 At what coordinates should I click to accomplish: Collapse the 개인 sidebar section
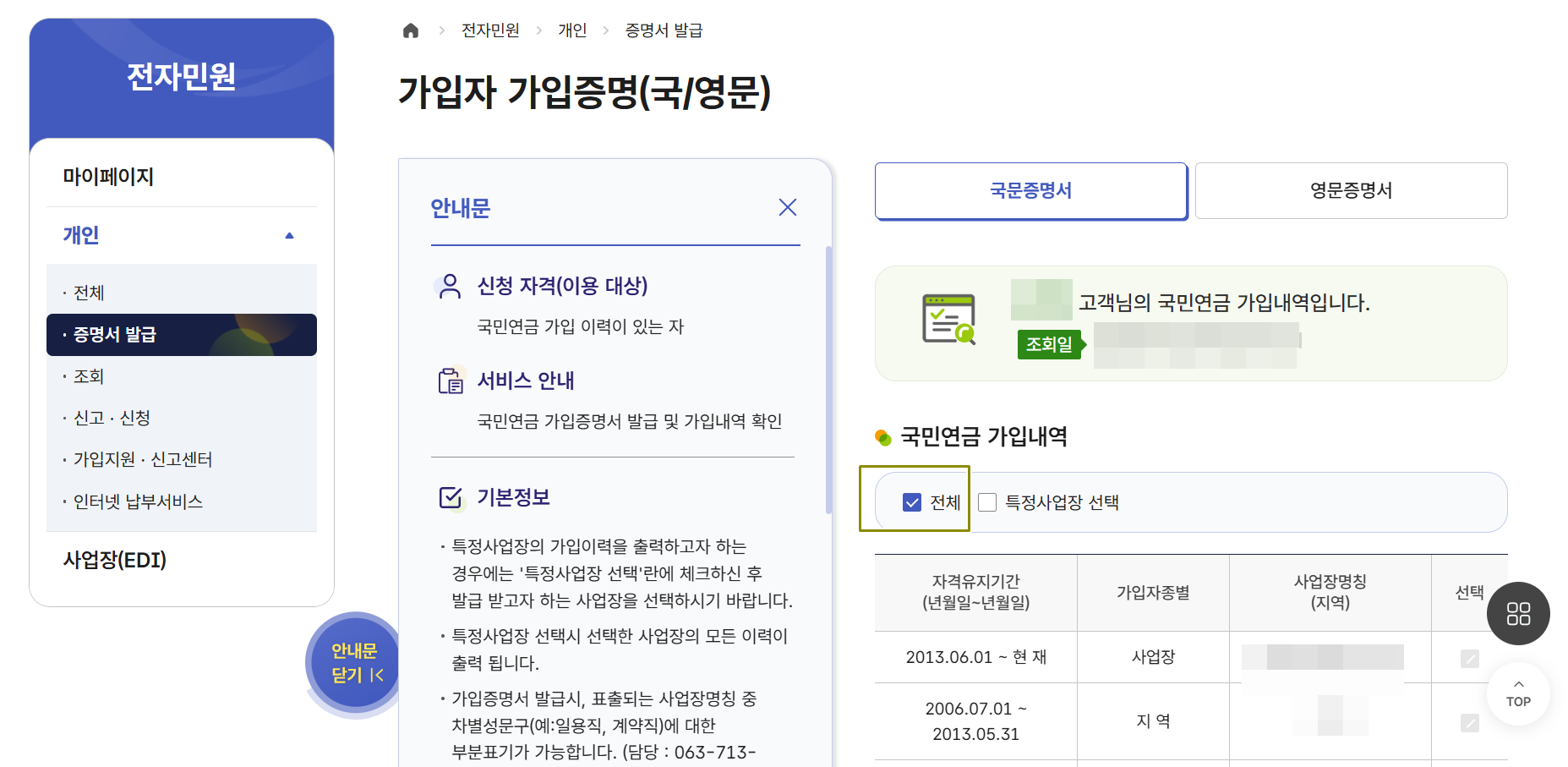(291, 235)
